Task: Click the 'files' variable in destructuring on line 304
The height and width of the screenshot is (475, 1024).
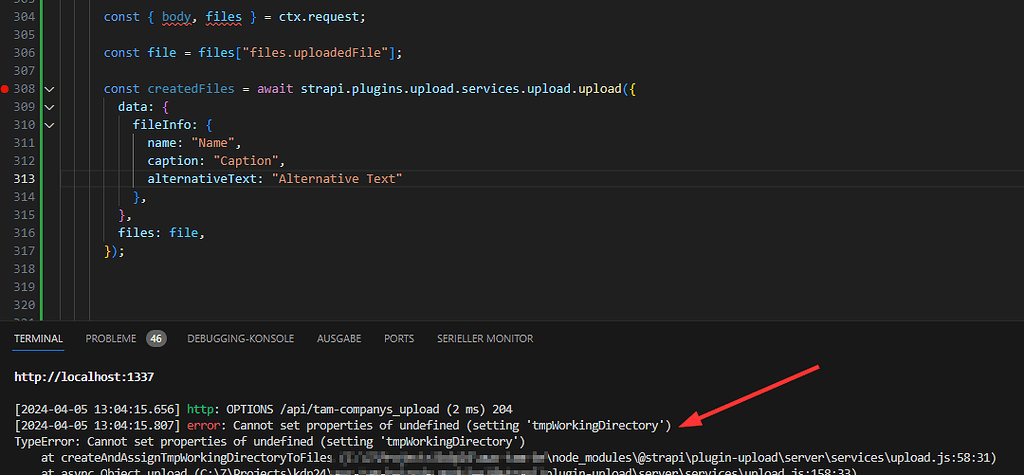Action: (x=224, y=17)
